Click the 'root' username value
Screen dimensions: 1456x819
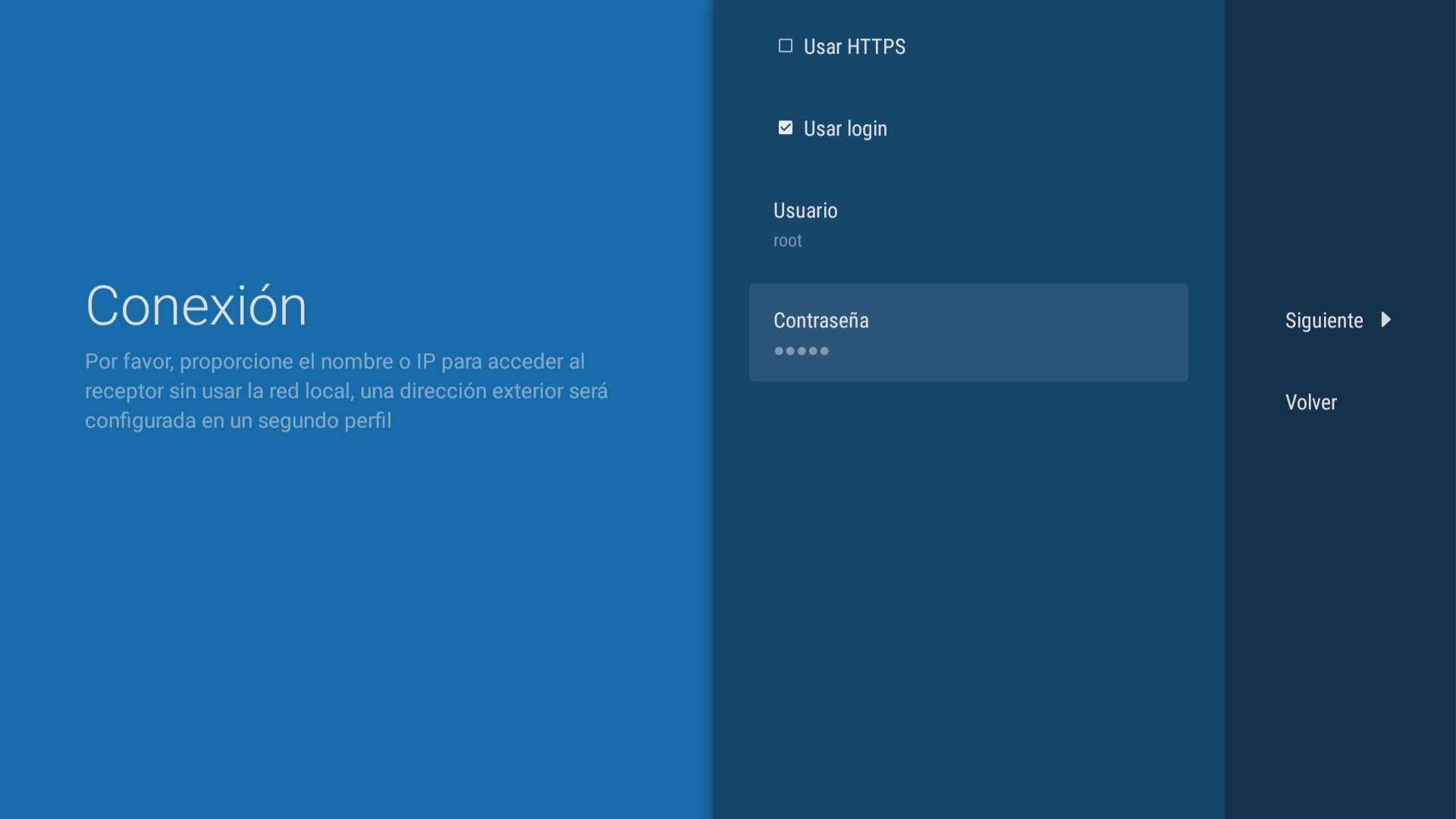(787, 241)
